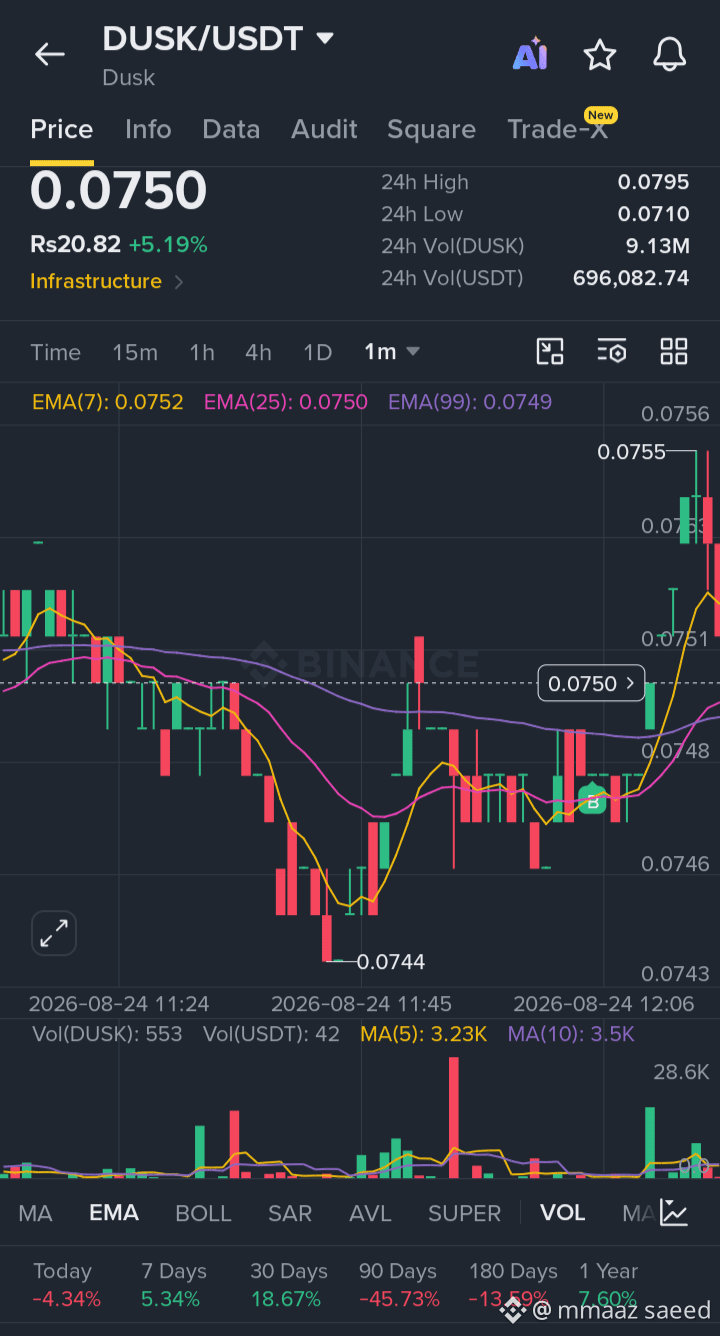Toggle the VOL sub-indicator
The height and width of the screenshot is (1336, 720).
(x=562, y=1213)
